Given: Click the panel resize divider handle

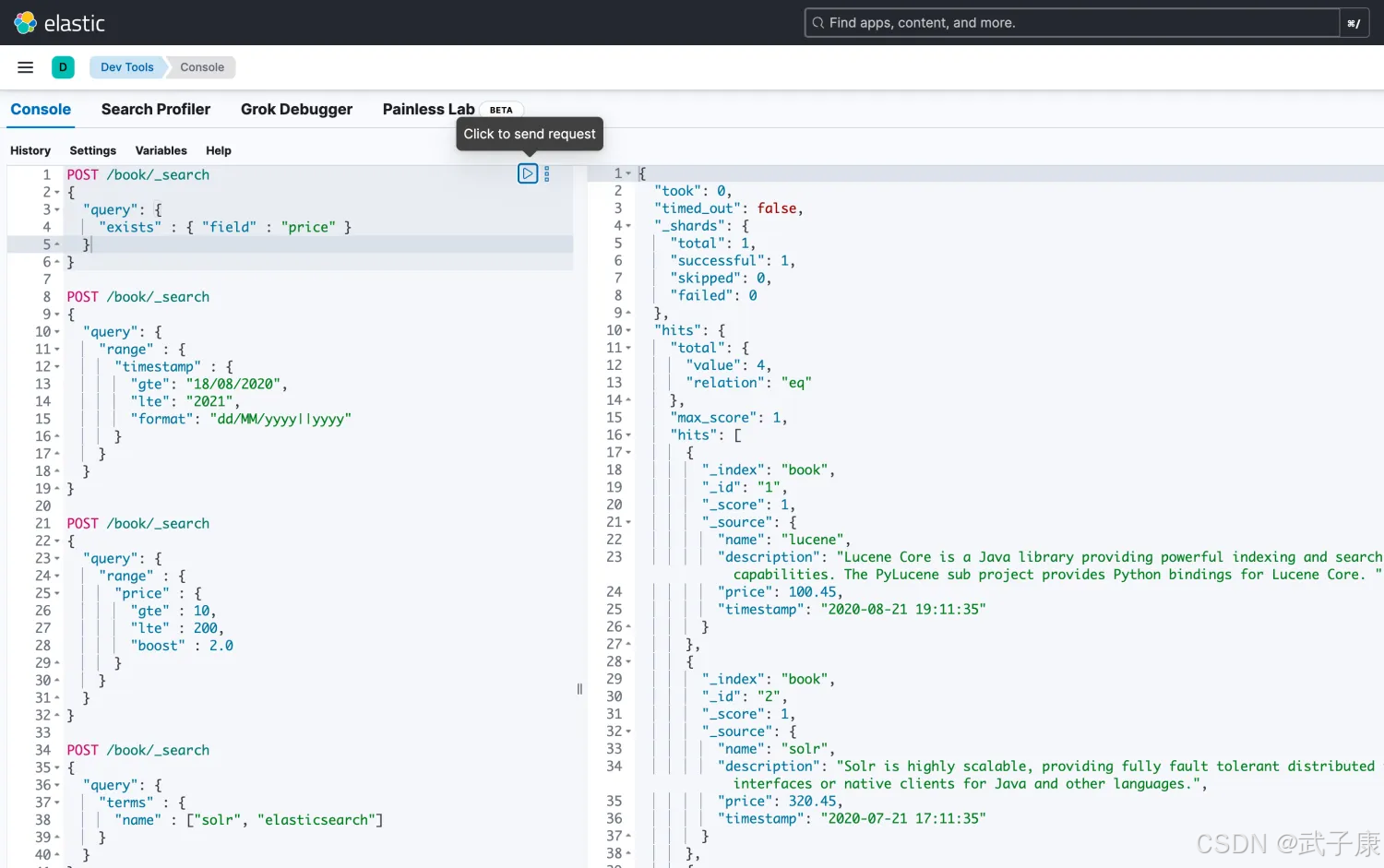Looking at the screenshot, I should (x=579, y=689).
